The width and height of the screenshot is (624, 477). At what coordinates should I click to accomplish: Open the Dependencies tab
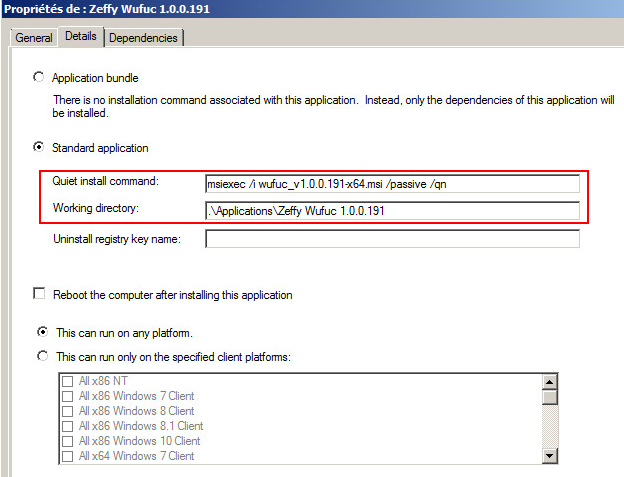143,38
